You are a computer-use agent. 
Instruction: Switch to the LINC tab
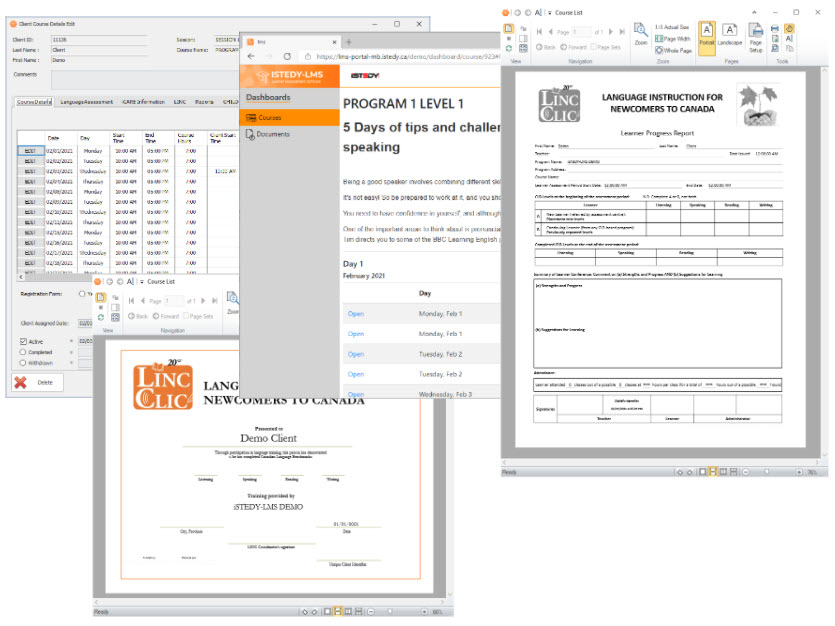(180, 102)
